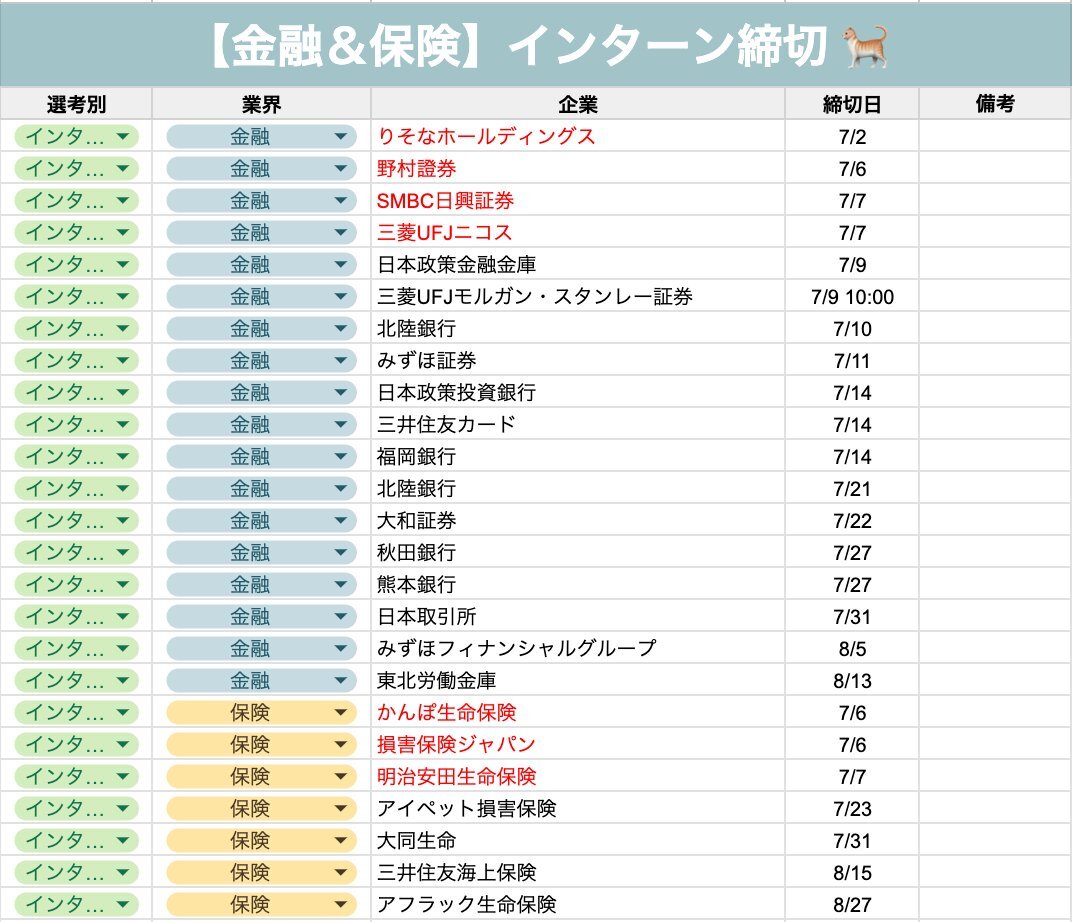Open 金融 dropdown in 北陸銀行 7/10 row
The image size is (1072, 922).
coord(261,329)
